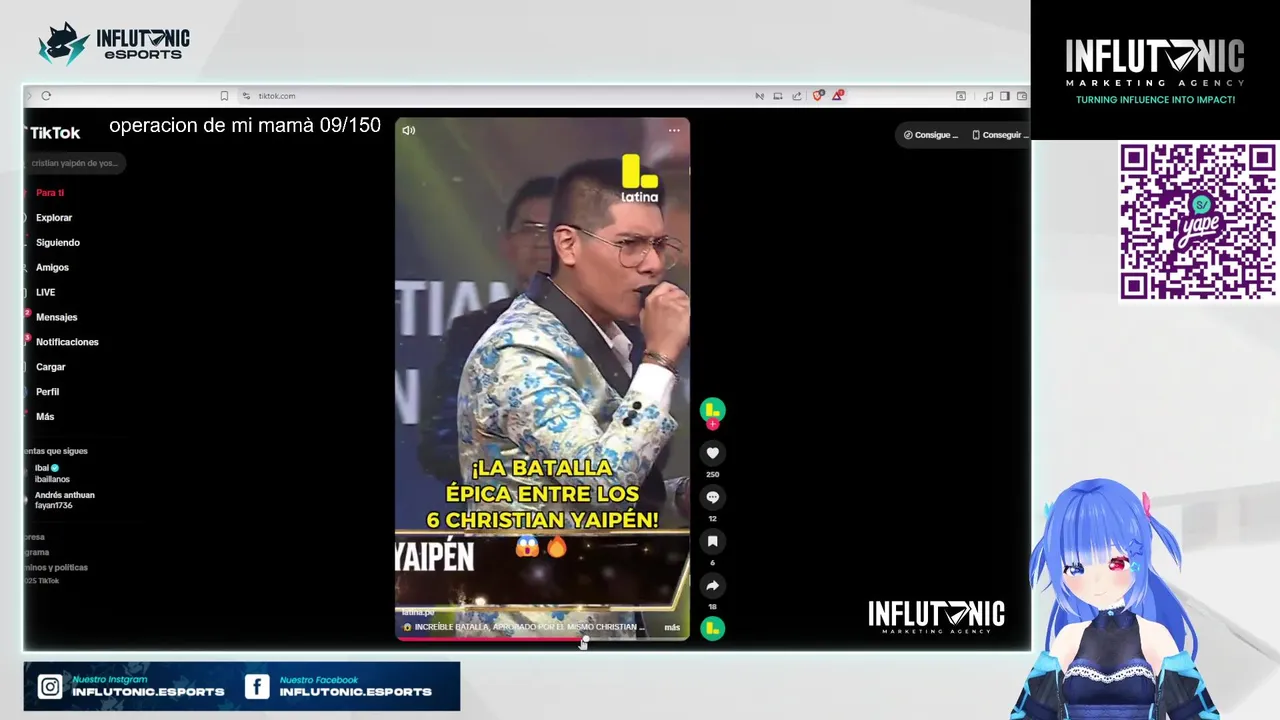Open Notificaciones in the sidebar

67,342
